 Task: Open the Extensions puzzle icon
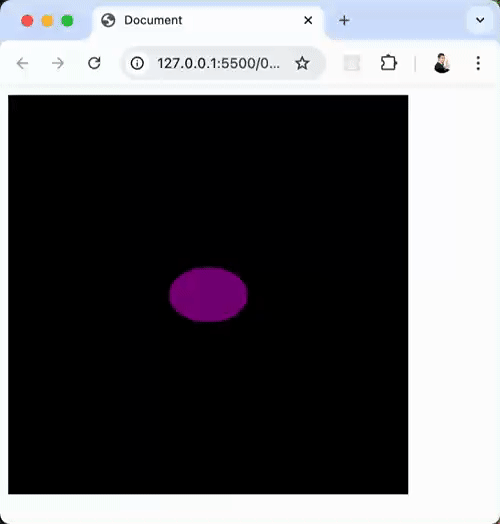[388, 63]
